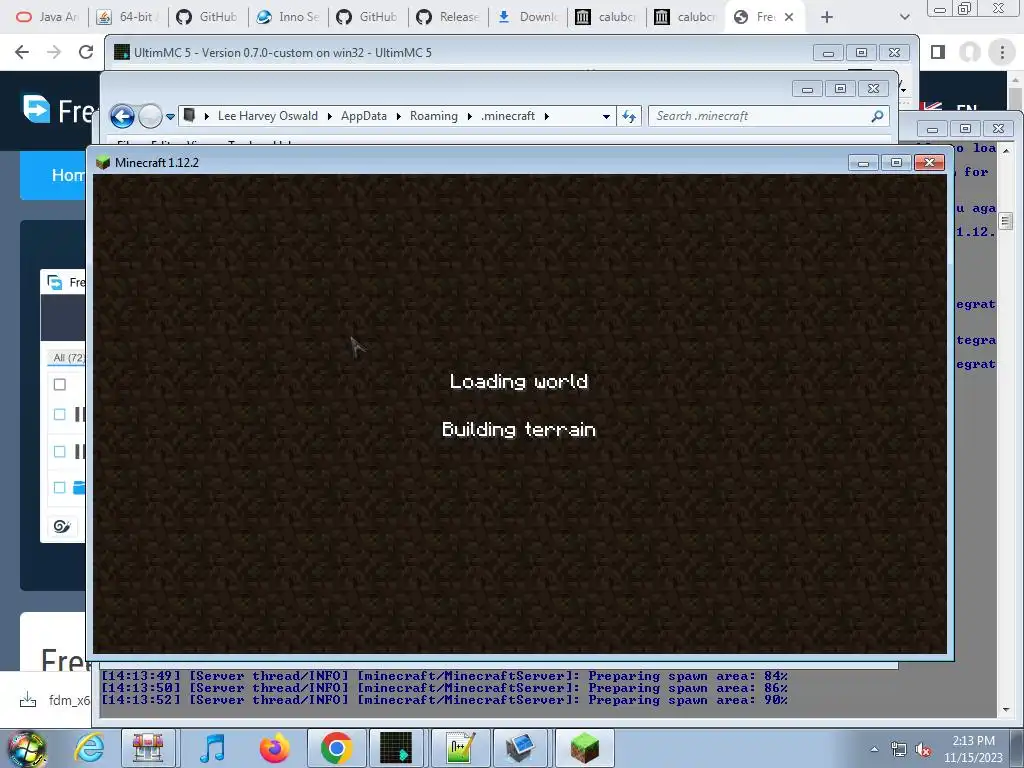This screenshot has width=1024, height=768.
Task: Switch to the 64-bit Chrome tab
Action: tap(127, 17)
